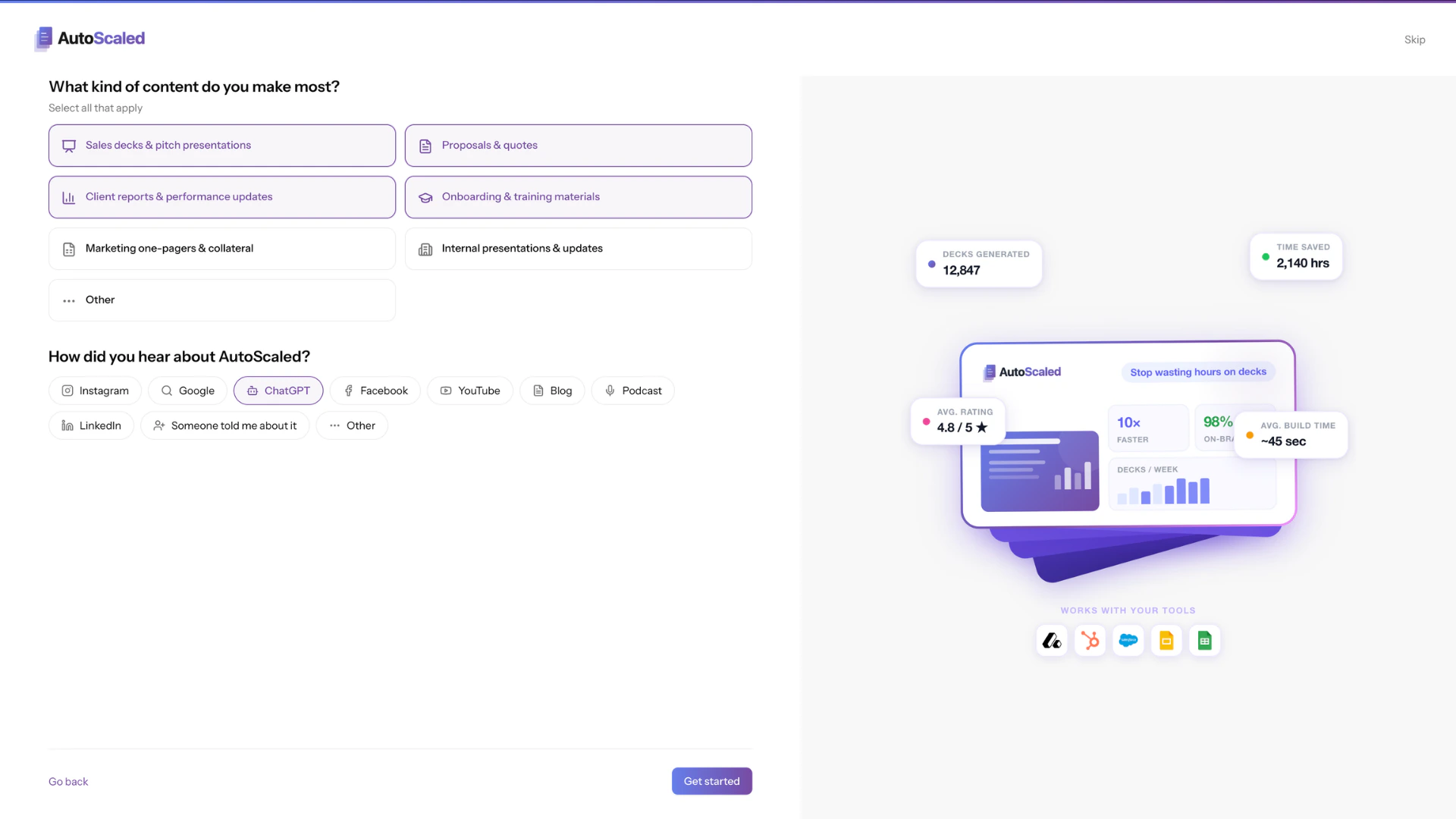This screenshot has width=1456, height=819.
Task: Click the Google Sheets integration icon
Action: pos(1204,640)
